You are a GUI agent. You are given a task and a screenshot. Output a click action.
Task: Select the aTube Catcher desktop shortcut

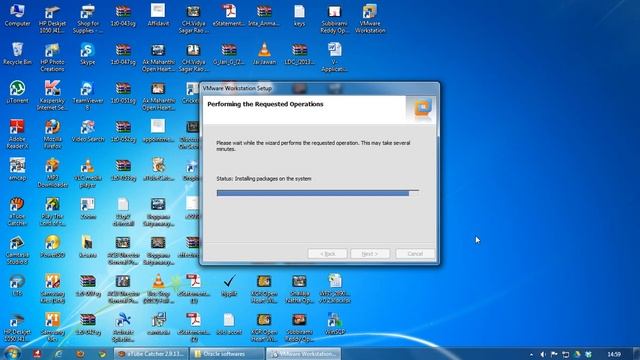tap(17, 211)
